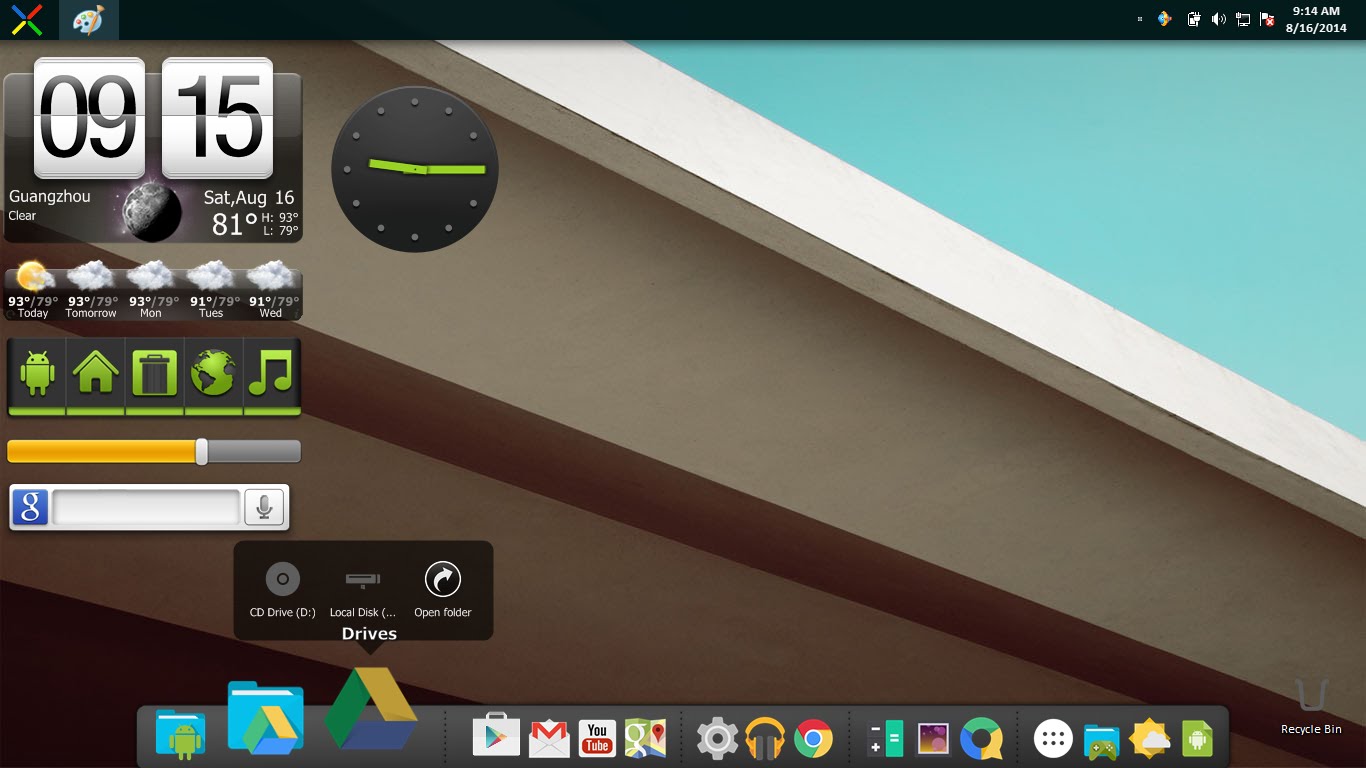This screenshot has height=768, width=1366.
Task: Launch Google Maps dock icon
Action: click(645, 738)
